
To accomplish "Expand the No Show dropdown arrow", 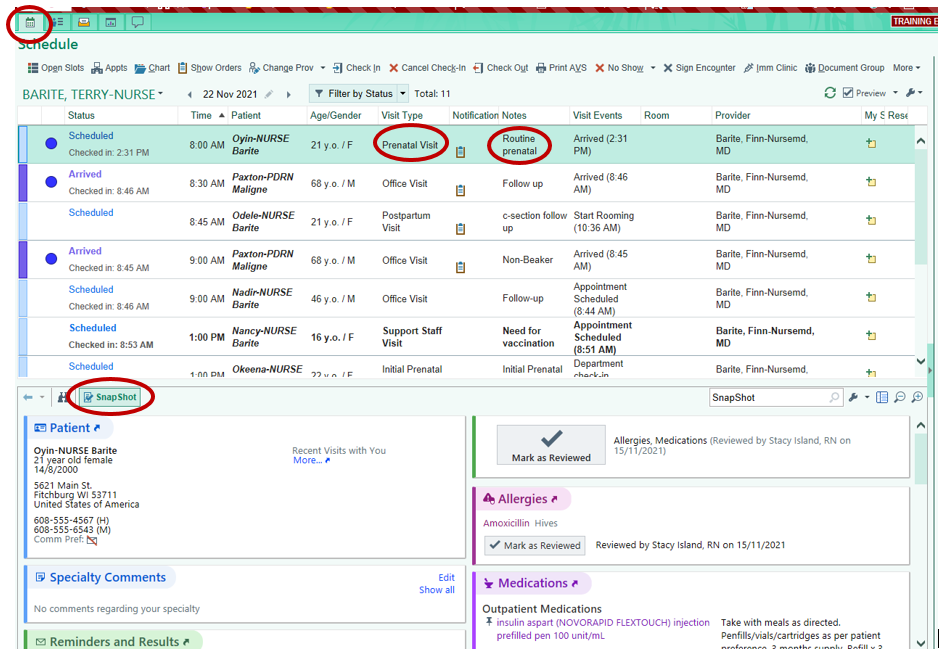I will (653, 68).
